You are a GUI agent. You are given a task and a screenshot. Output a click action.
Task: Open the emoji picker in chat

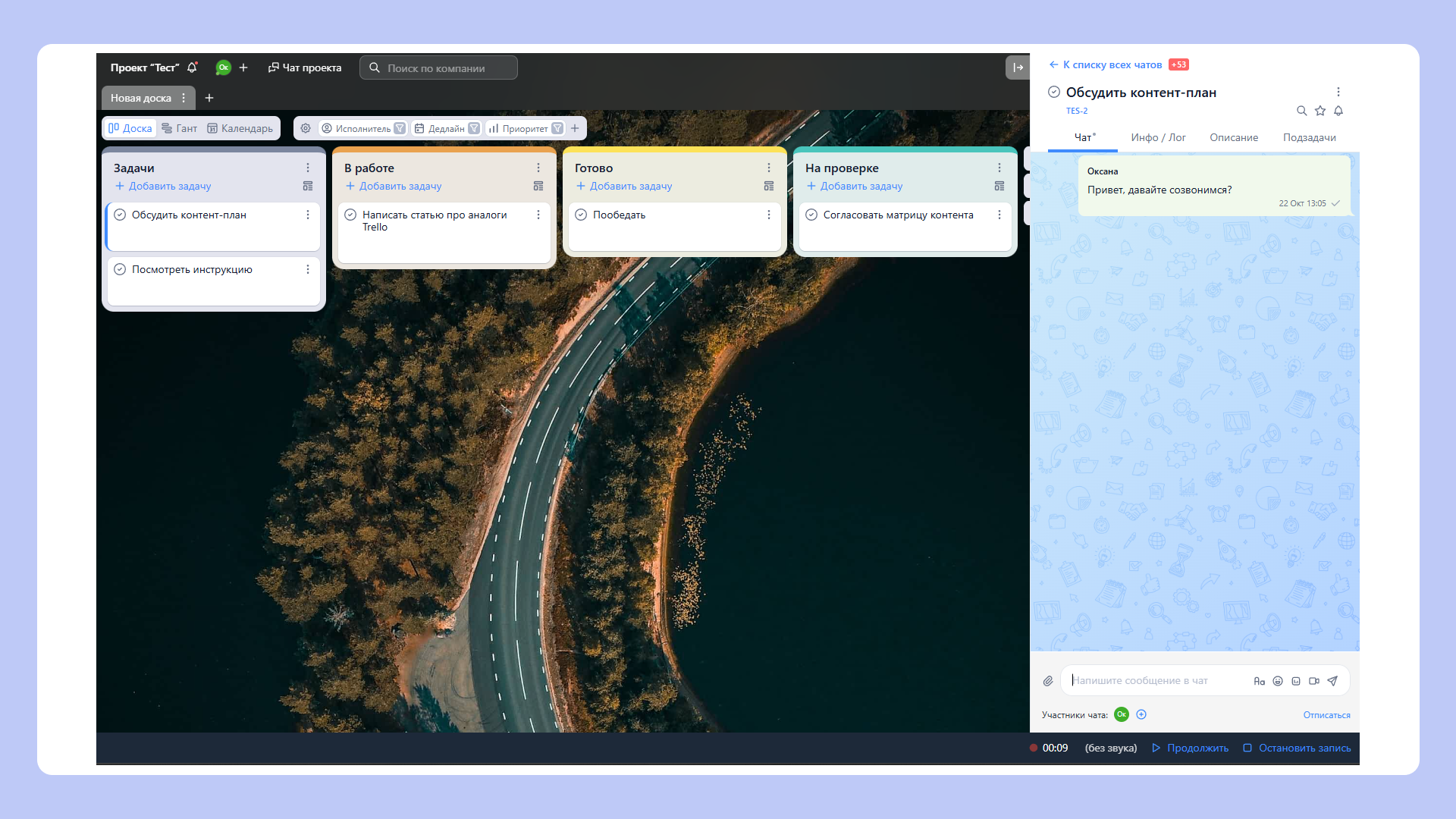[x=1278, y=681]
